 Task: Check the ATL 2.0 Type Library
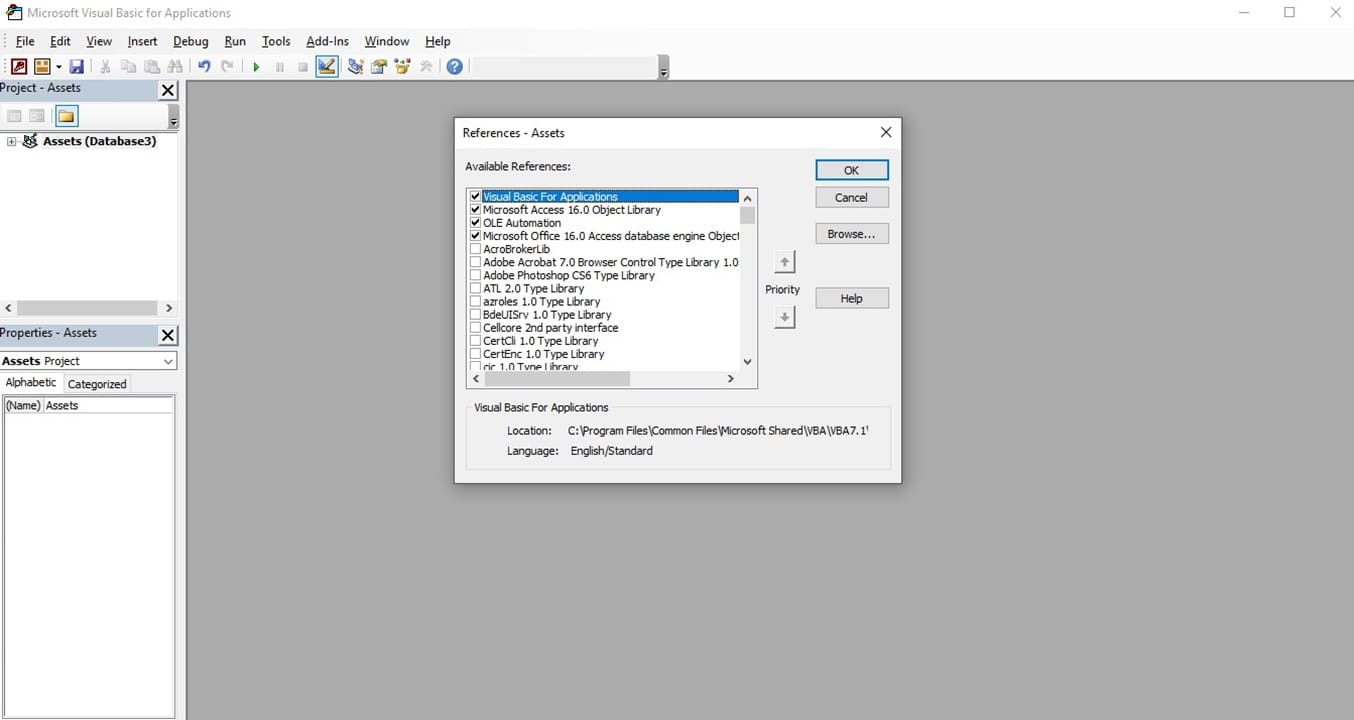click(475, 288)
